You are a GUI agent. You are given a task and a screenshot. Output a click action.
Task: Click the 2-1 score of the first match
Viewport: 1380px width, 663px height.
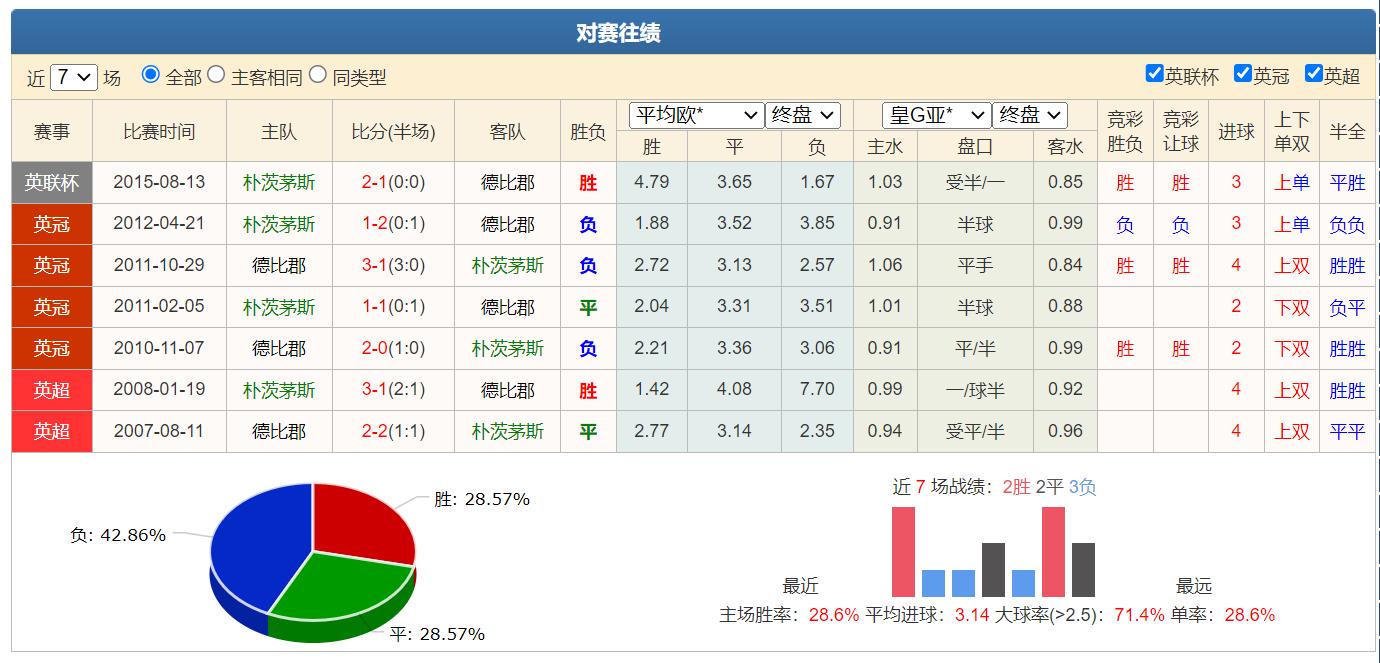378,182
